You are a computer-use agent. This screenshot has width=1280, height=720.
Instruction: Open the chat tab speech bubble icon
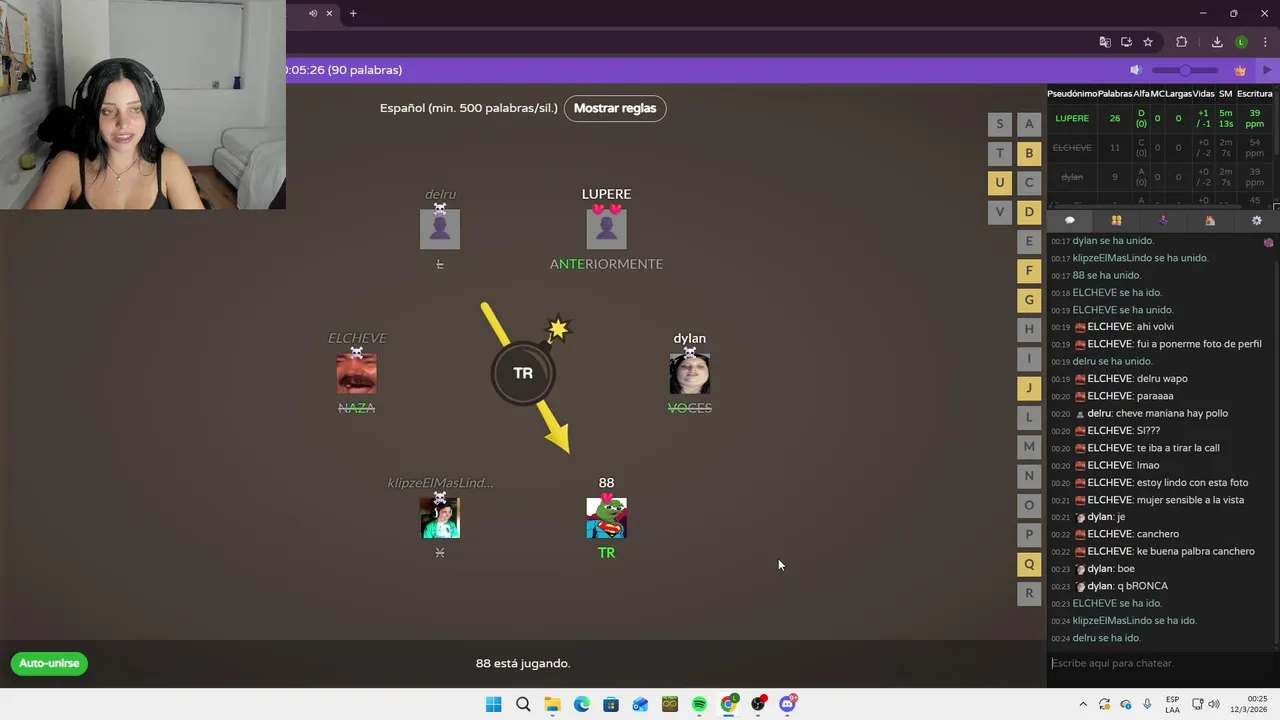pyautogui.click(x=1070, y=220)
